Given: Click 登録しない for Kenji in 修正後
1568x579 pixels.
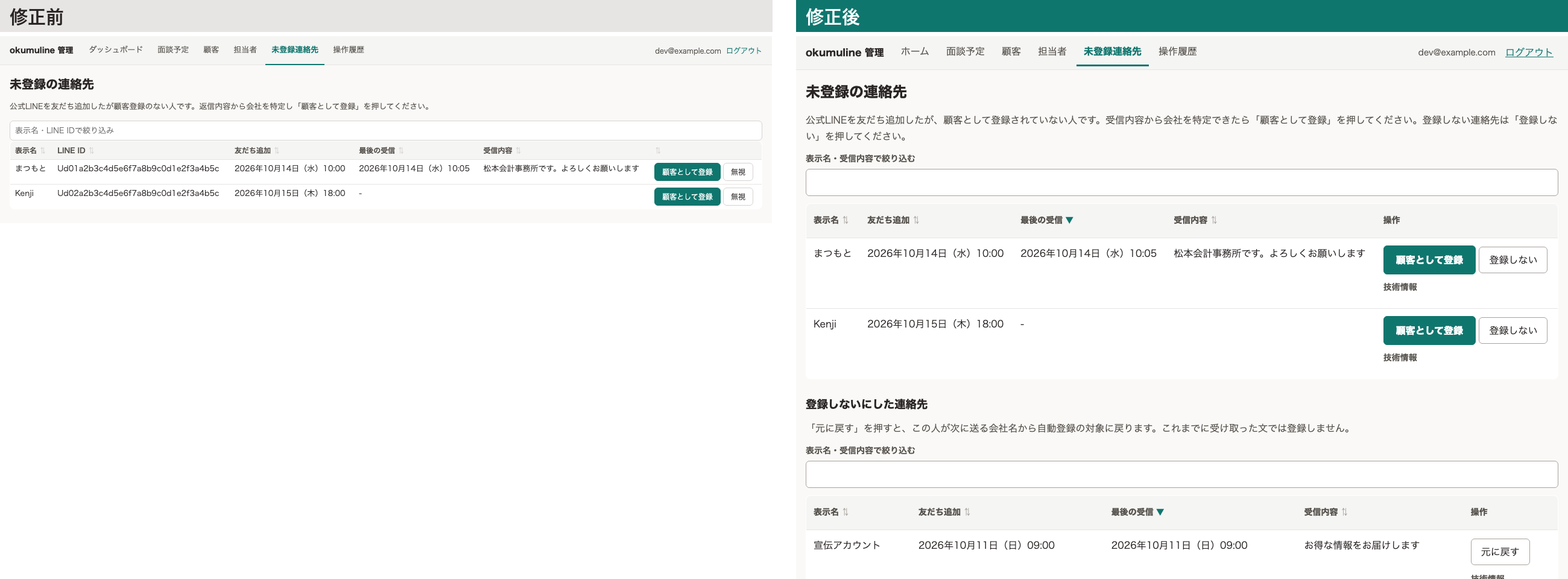Looking at the screenshot, I should click(1513, 331).
